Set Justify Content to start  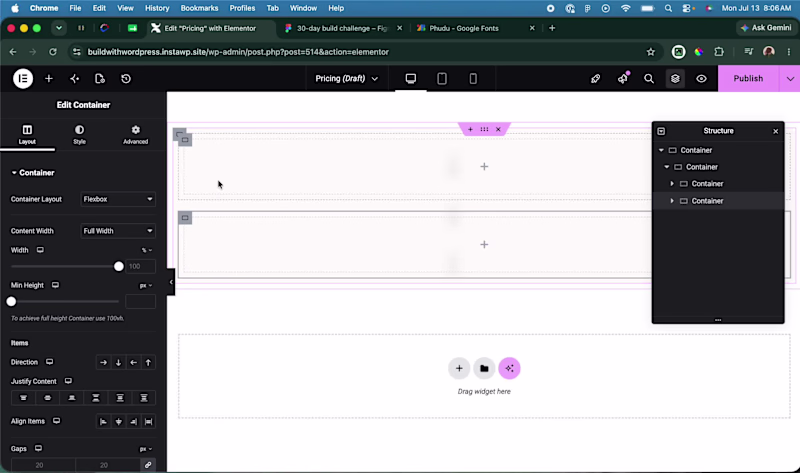[x=23, y=398]
